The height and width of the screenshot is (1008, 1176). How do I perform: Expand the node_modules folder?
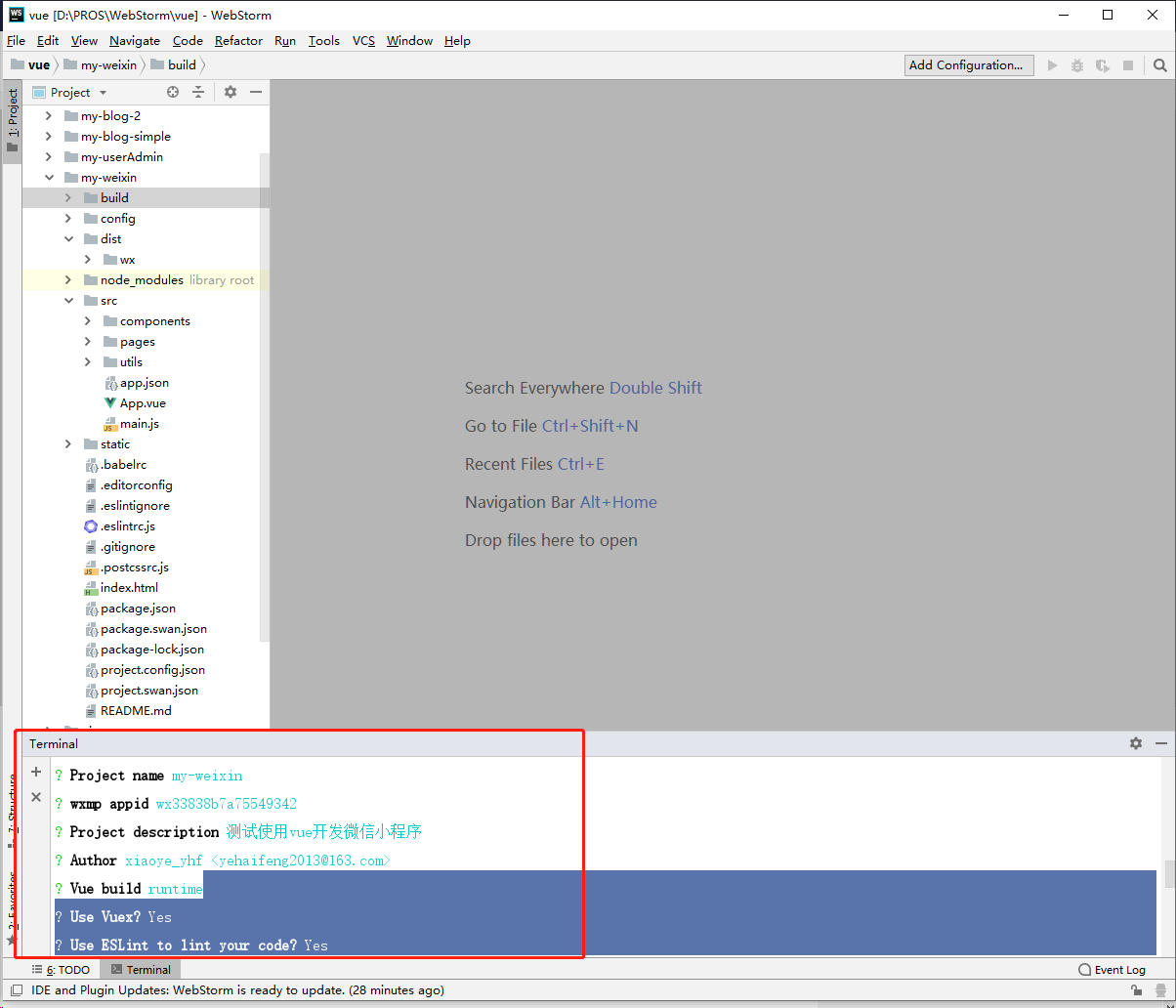[68, 279]
